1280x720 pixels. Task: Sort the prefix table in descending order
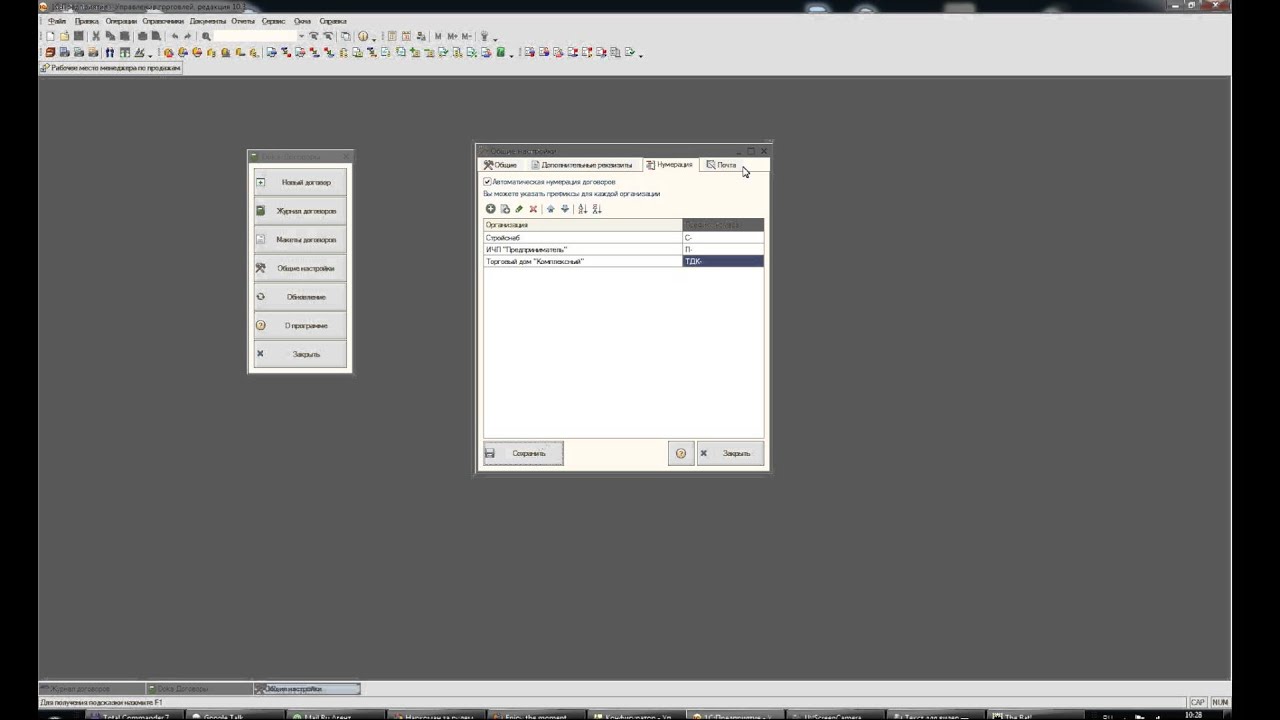pos(597,209)
